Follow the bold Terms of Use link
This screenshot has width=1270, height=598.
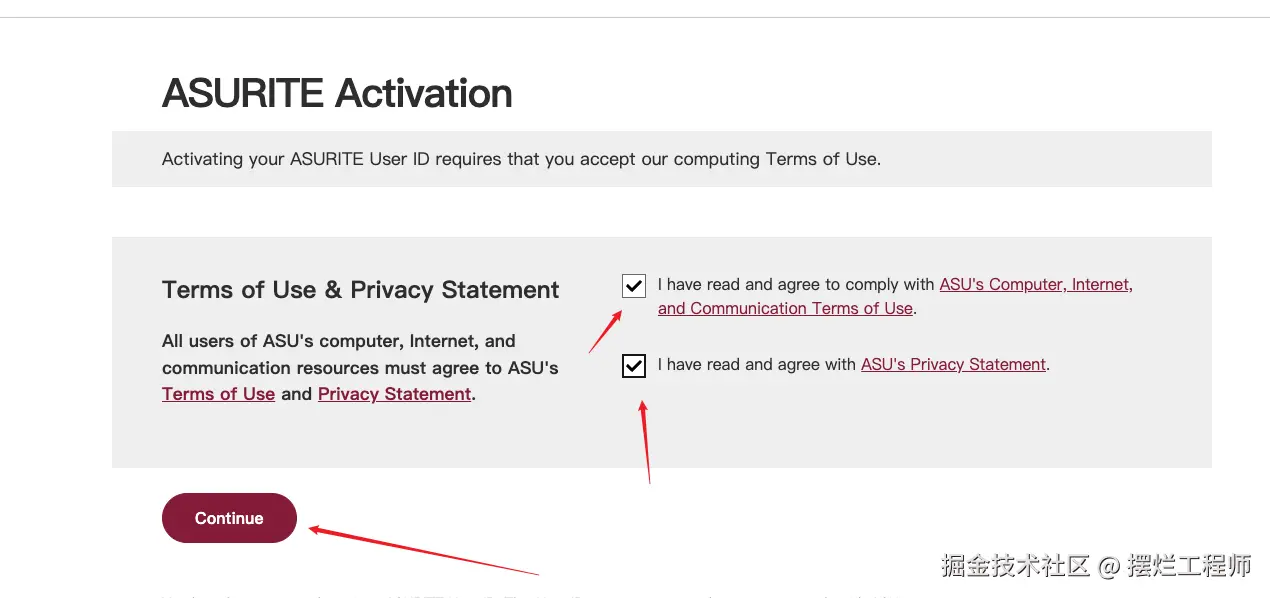[x=218, y=394]
